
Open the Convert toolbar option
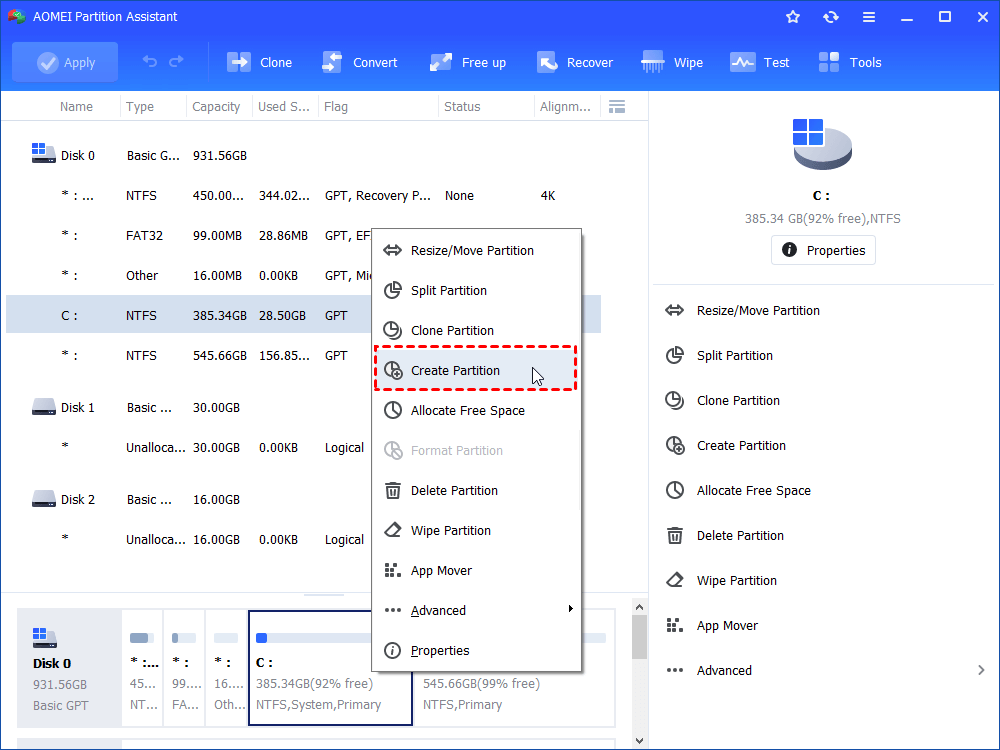click(x=360, y=62)
